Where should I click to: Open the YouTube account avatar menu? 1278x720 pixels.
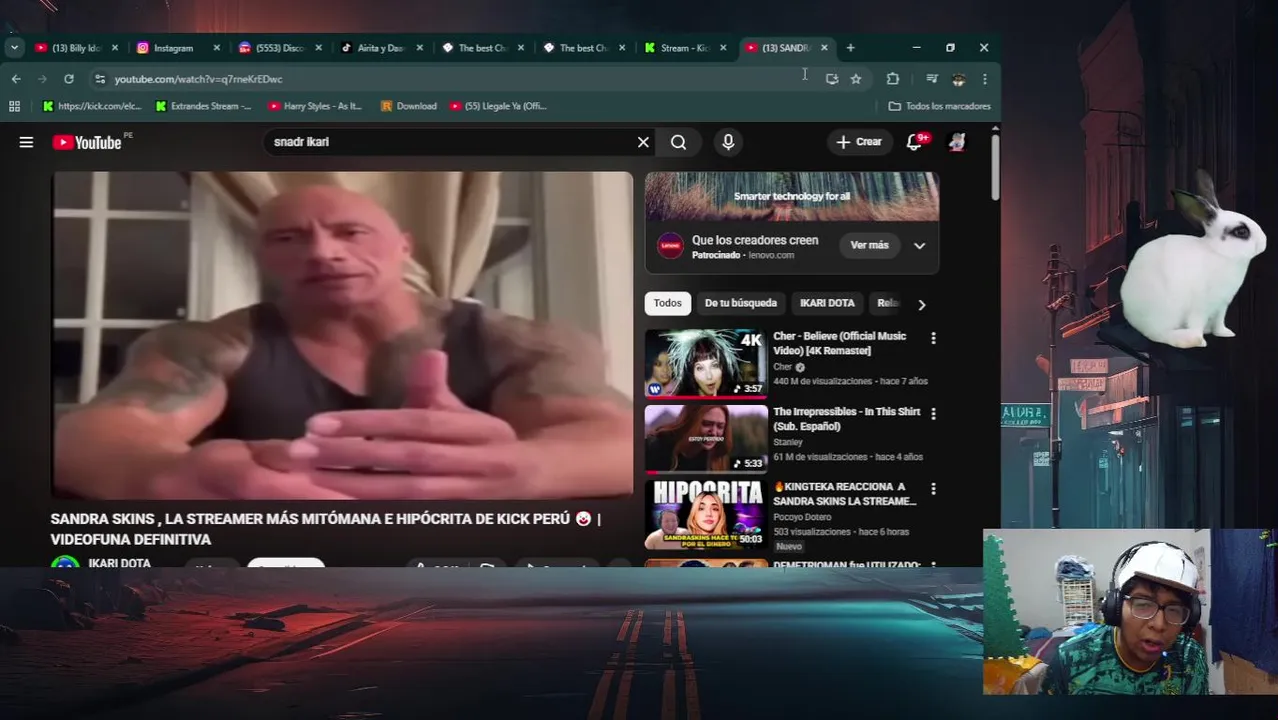tap(957, 142)
